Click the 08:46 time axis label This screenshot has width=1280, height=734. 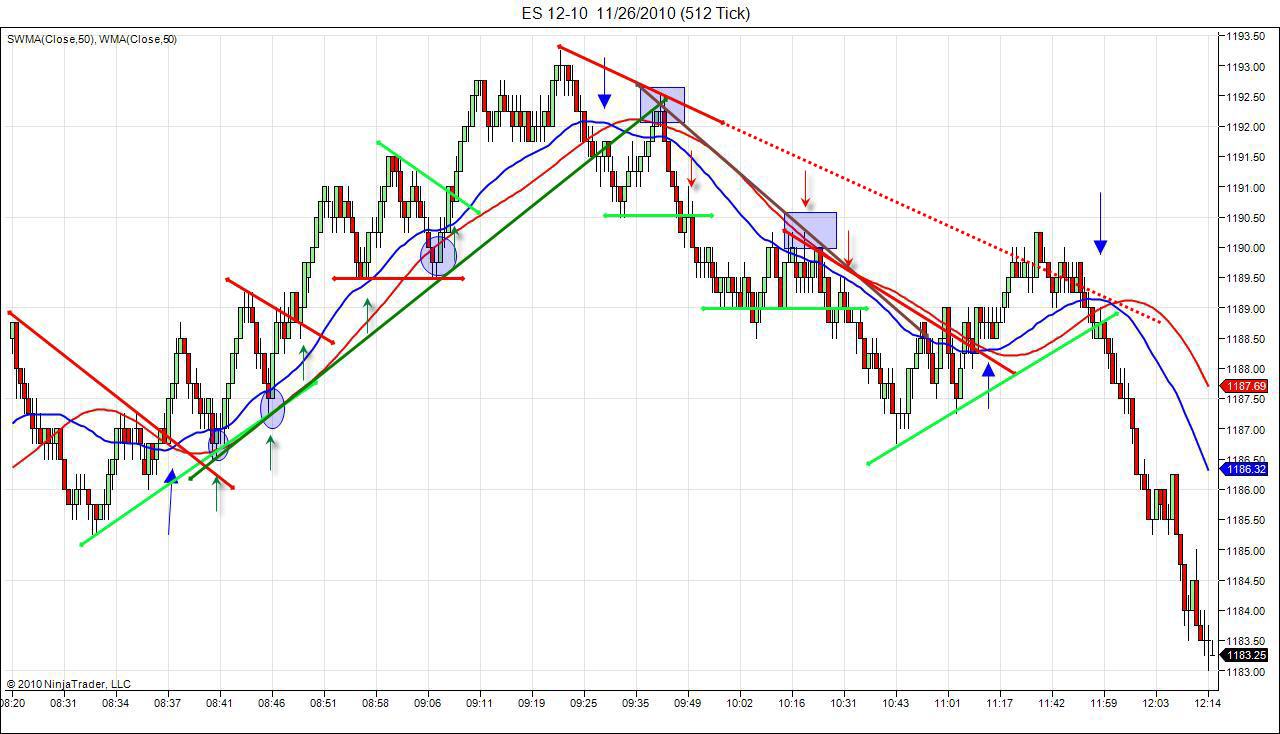272,703
